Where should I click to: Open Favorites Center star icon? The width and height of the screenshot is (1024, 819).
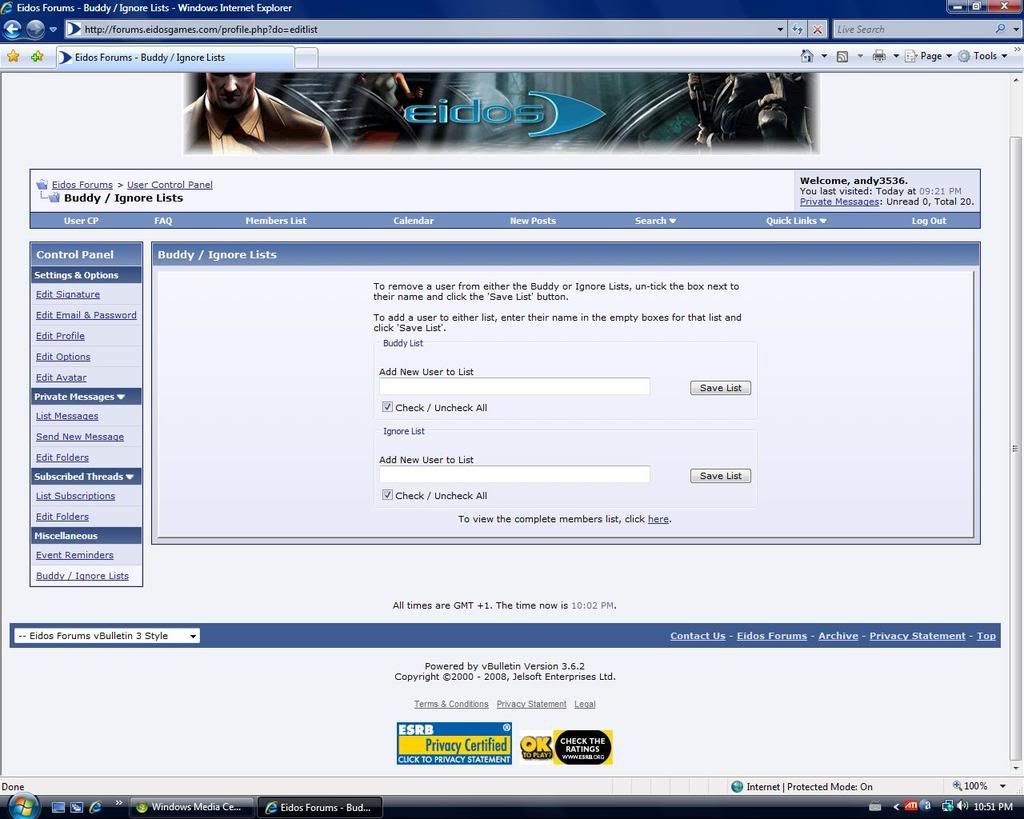(x=13, y=56)
